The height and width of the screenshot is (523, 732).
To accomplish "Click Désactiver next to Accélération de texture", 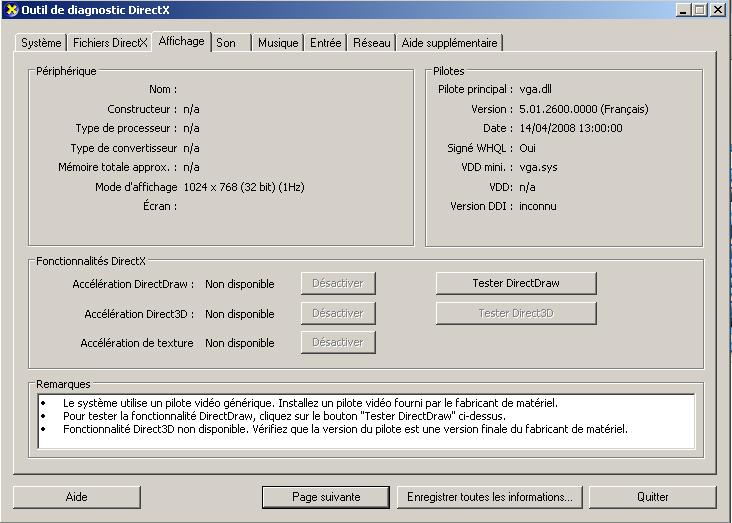I will (338, 342).
